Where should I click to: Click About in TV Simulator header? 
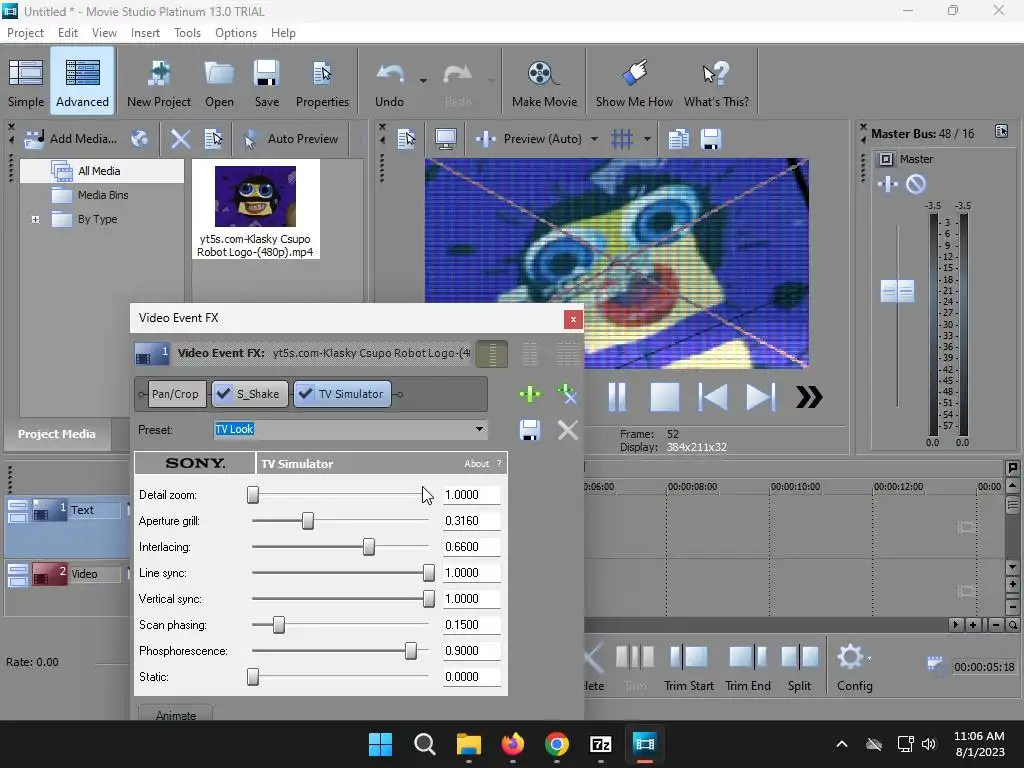click(477, 464)
